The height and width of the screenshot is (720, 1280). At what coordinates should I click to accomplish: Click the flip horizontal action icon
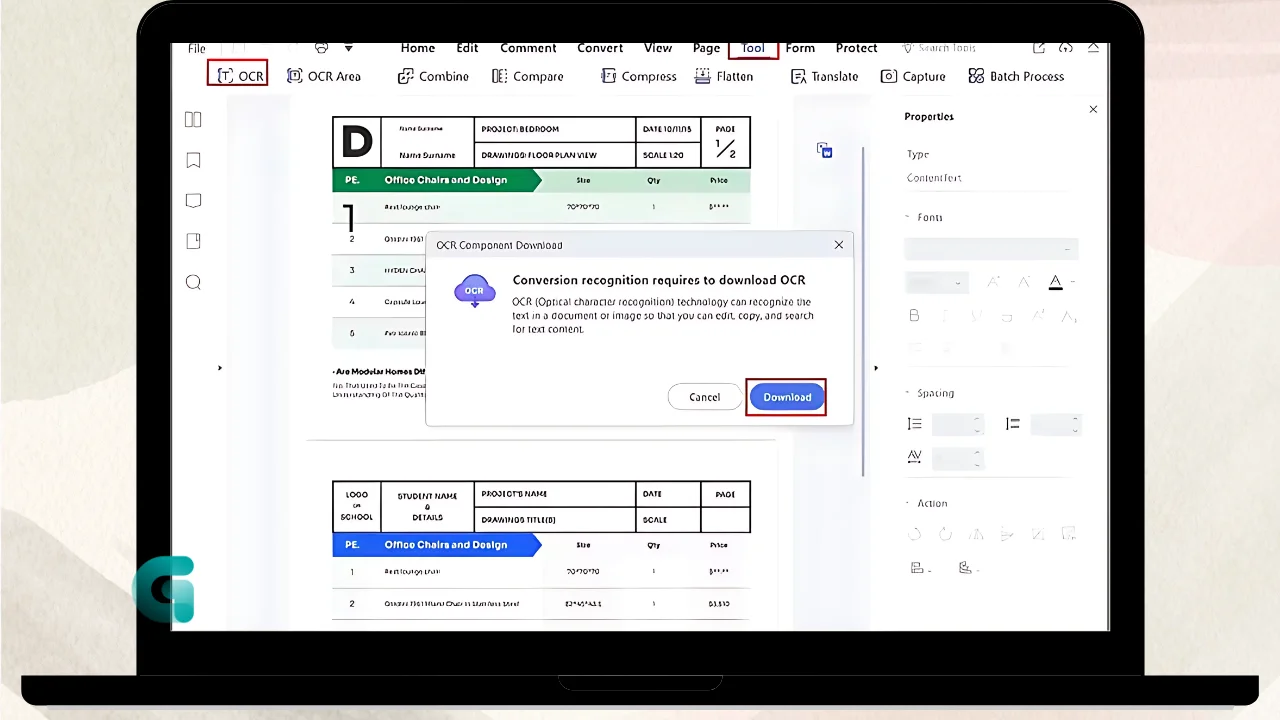point(976,534)
